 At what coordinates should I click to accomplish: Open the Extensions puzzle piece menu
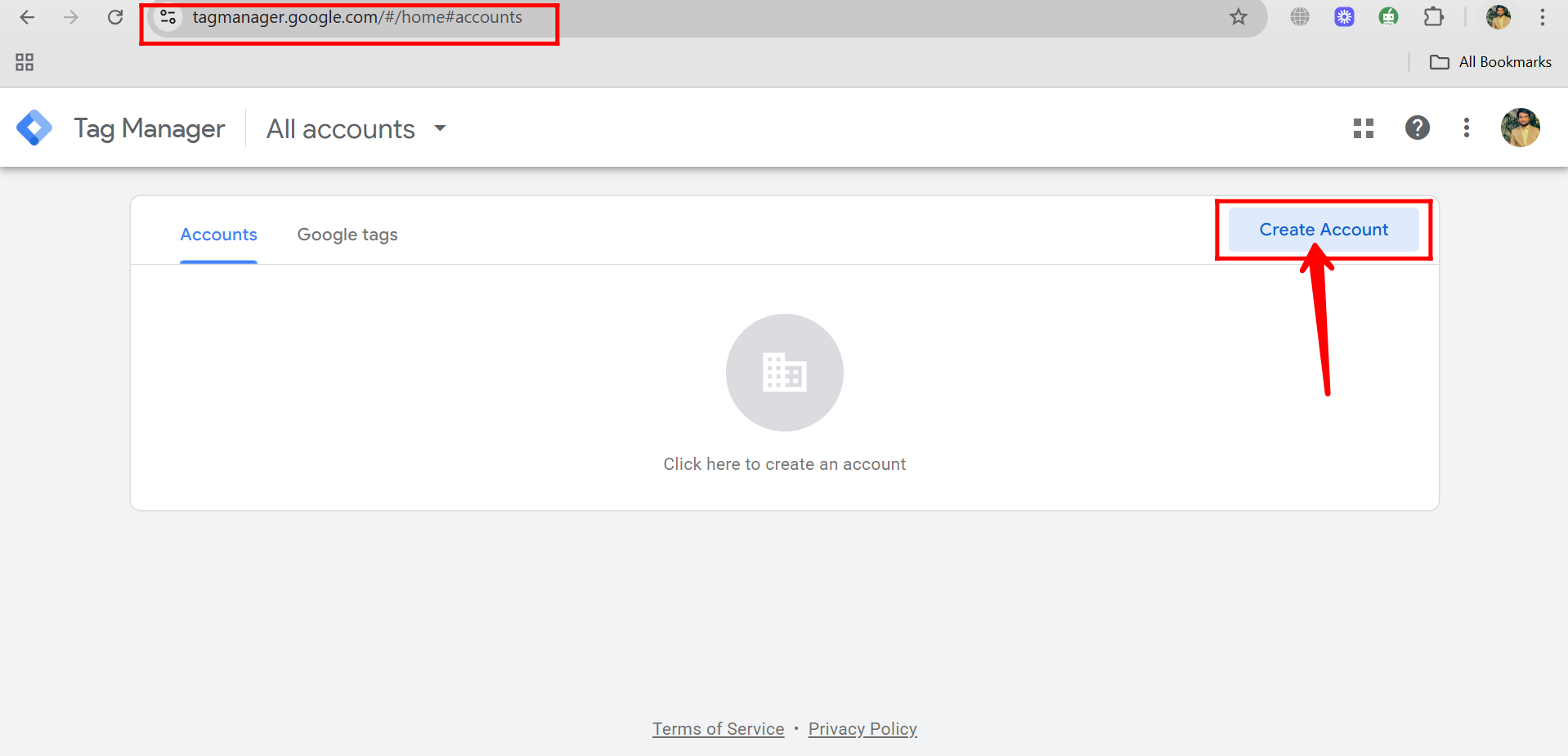pyautogui.click(x=1433, y=16)
